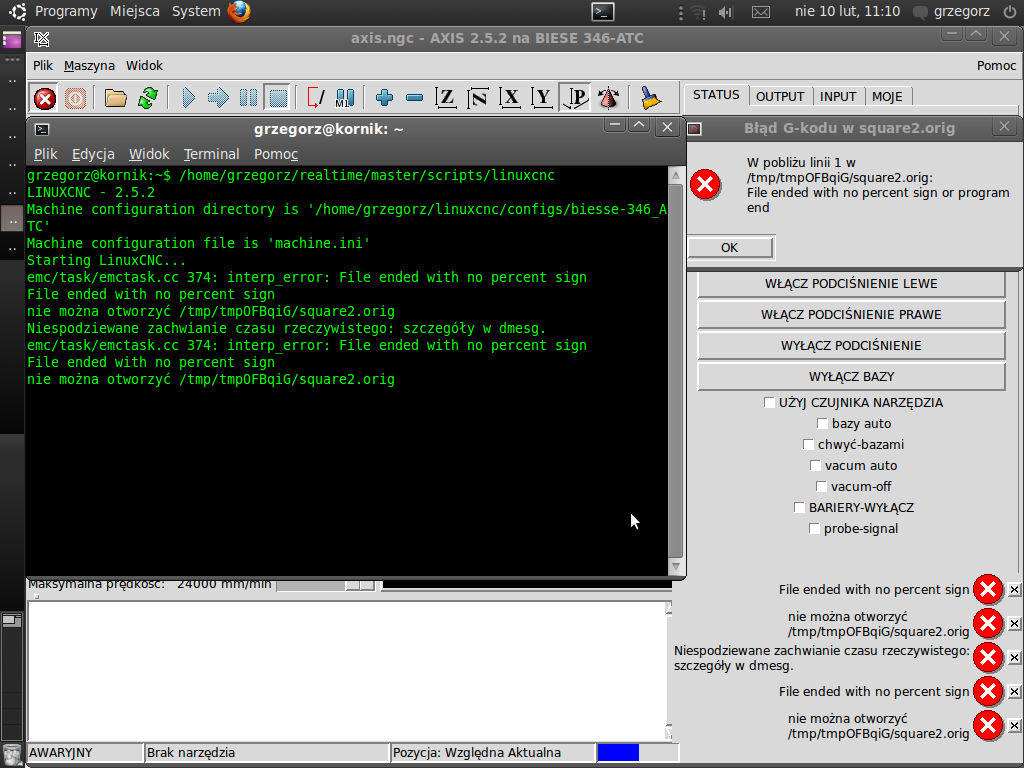Dismiss the 'Niespodziewane zachwianie' error notification

pos(1014,658)
